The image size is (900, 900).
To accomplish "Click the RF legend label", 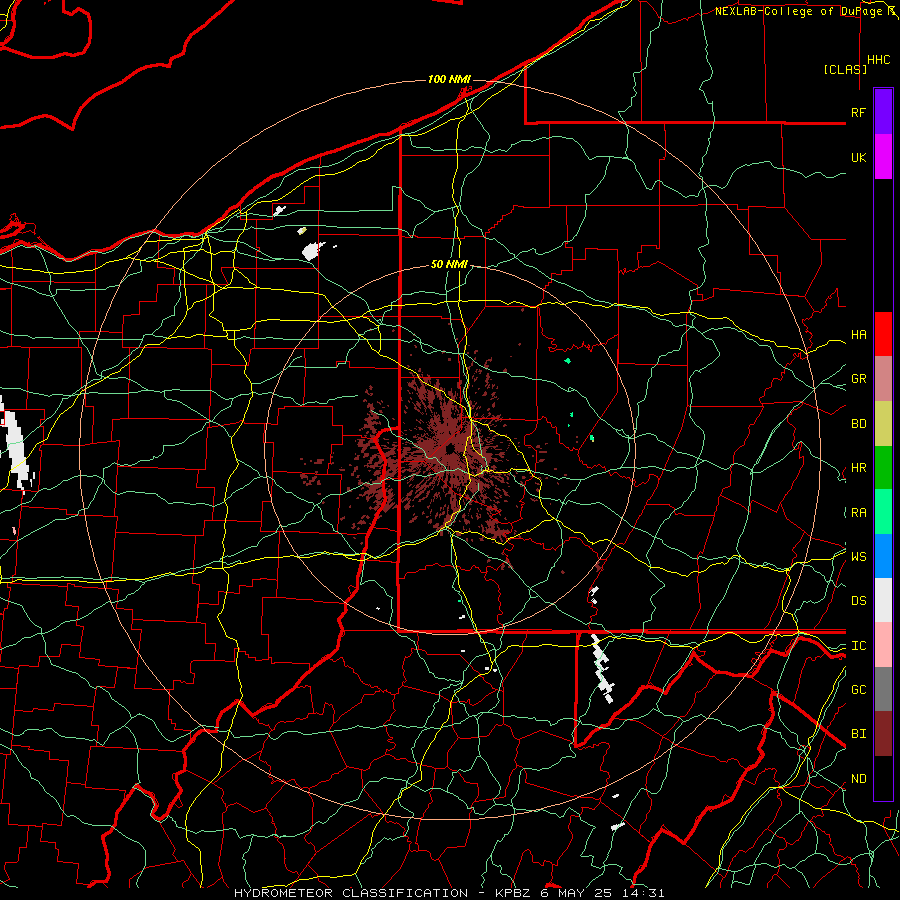I will point(858,112).
